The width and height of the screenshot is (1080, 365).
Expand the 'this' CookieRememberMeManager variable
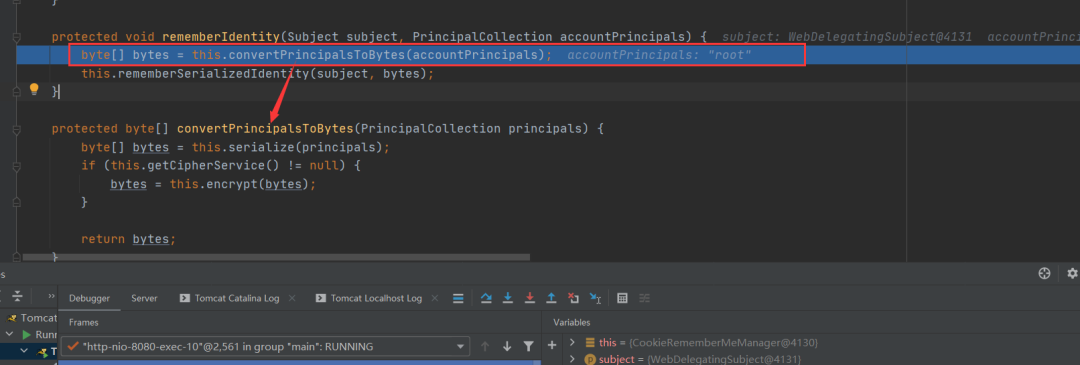pyautogui.click(x=572, y=342)
